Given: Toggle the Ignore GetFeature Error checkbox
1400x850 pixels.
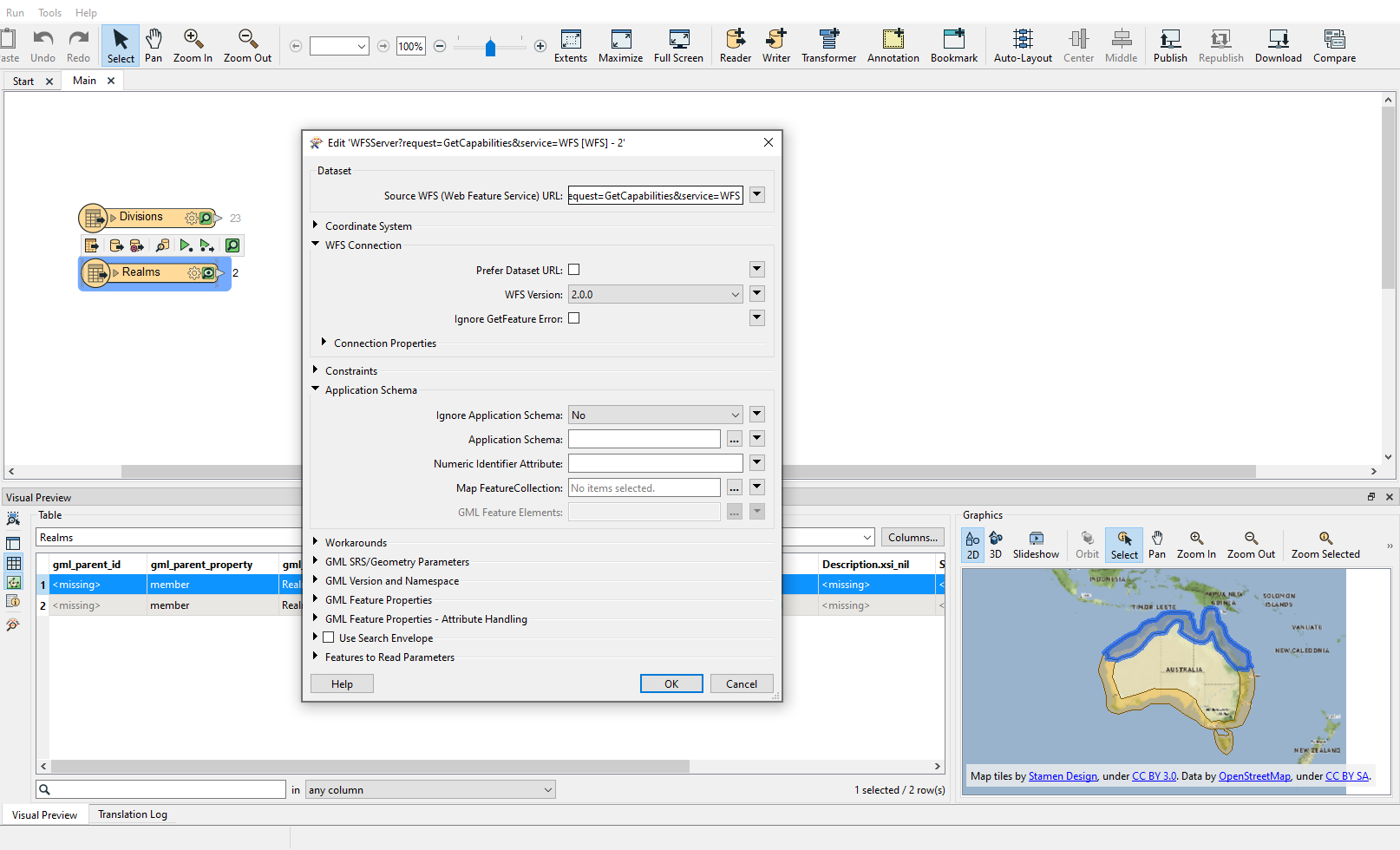Looking at the screenshot, I should [x=574, y=318].
